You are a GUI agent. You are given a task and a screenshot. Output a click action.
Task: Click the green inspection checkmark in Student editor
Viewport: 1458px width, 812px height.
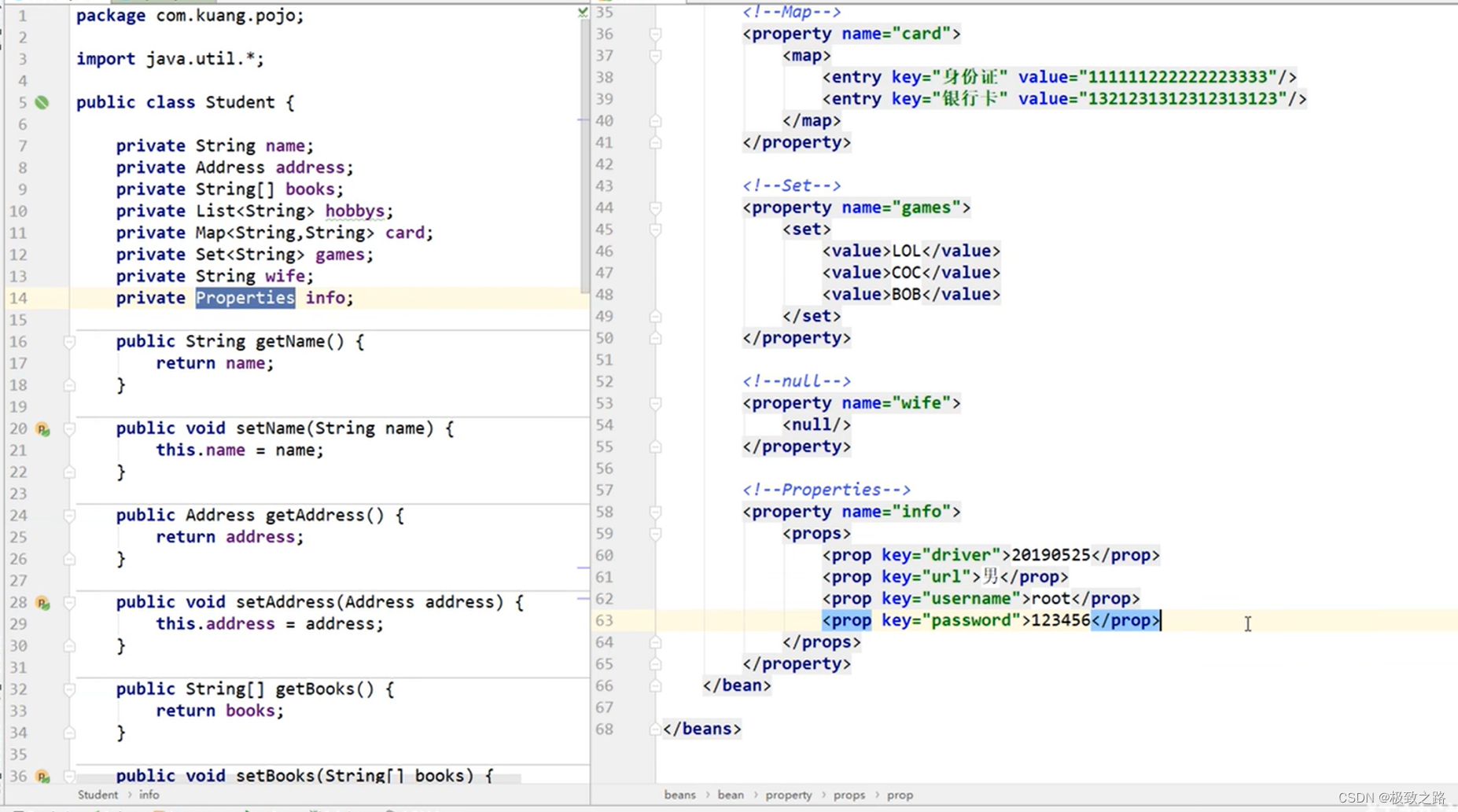583,12
